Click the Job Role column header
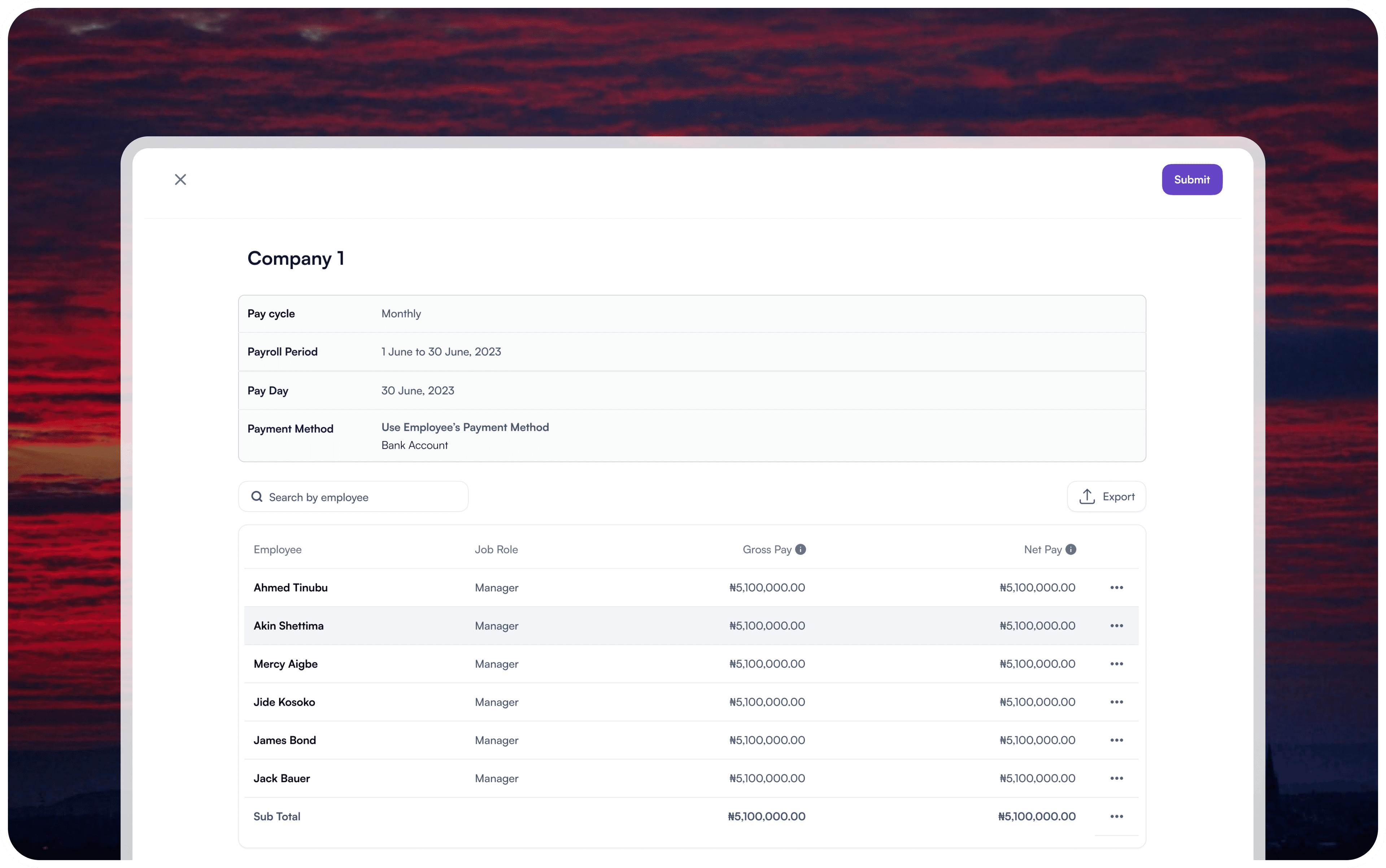 point(496,549)
